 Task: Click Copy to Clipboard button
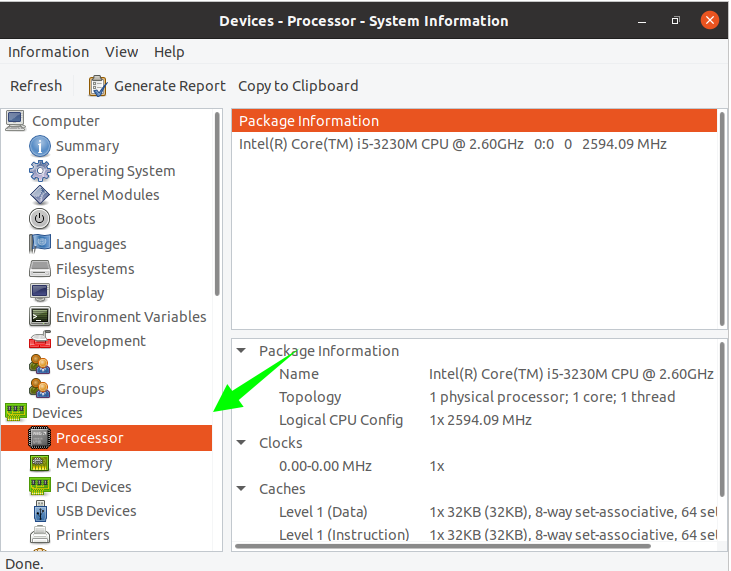coord(298,86)
